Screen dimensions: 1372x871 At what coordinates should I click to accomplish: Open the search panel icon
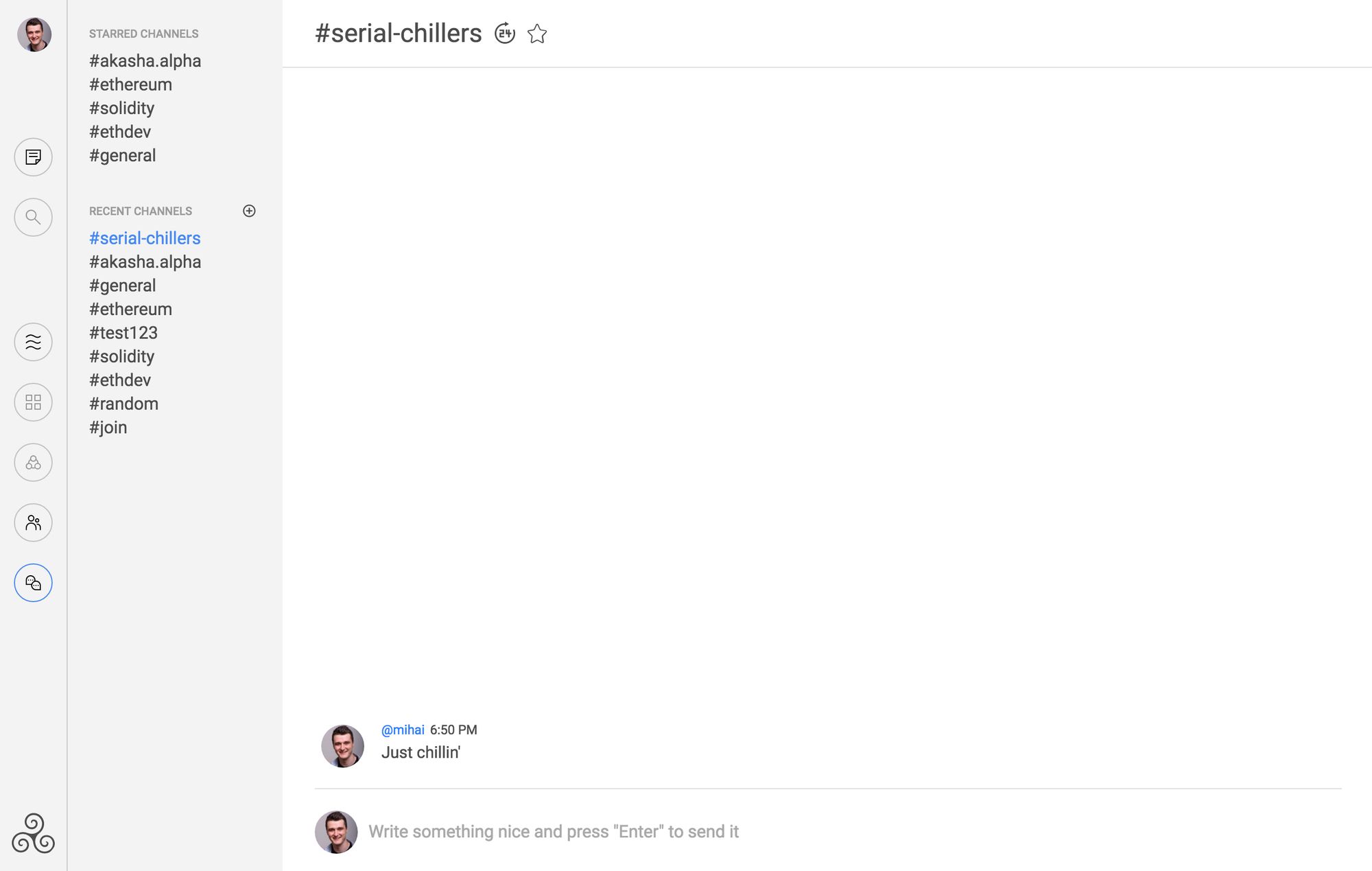click(x=32, y=217)
